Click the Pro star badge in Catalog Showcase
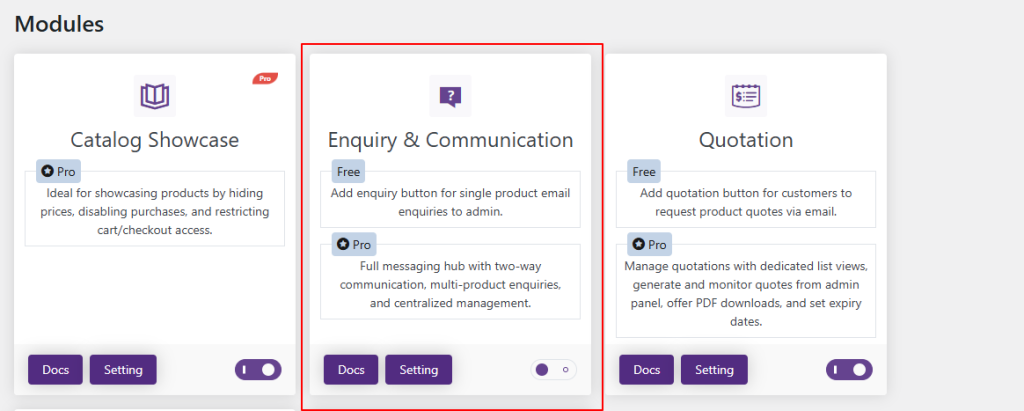The width and height of the screenshot is (1024, 411). tap(58, 171)
